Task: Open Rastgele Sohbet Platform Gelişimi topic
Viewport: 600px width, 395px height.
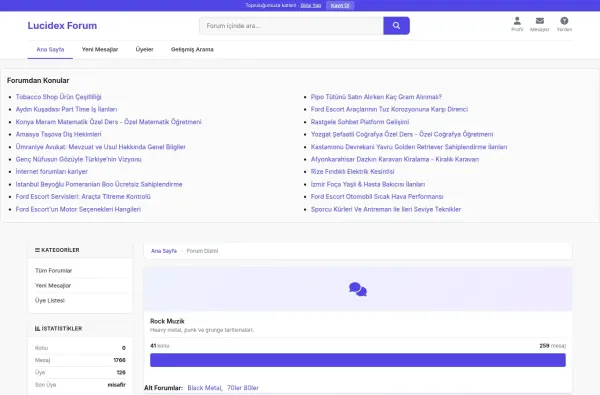Action: 360,122
